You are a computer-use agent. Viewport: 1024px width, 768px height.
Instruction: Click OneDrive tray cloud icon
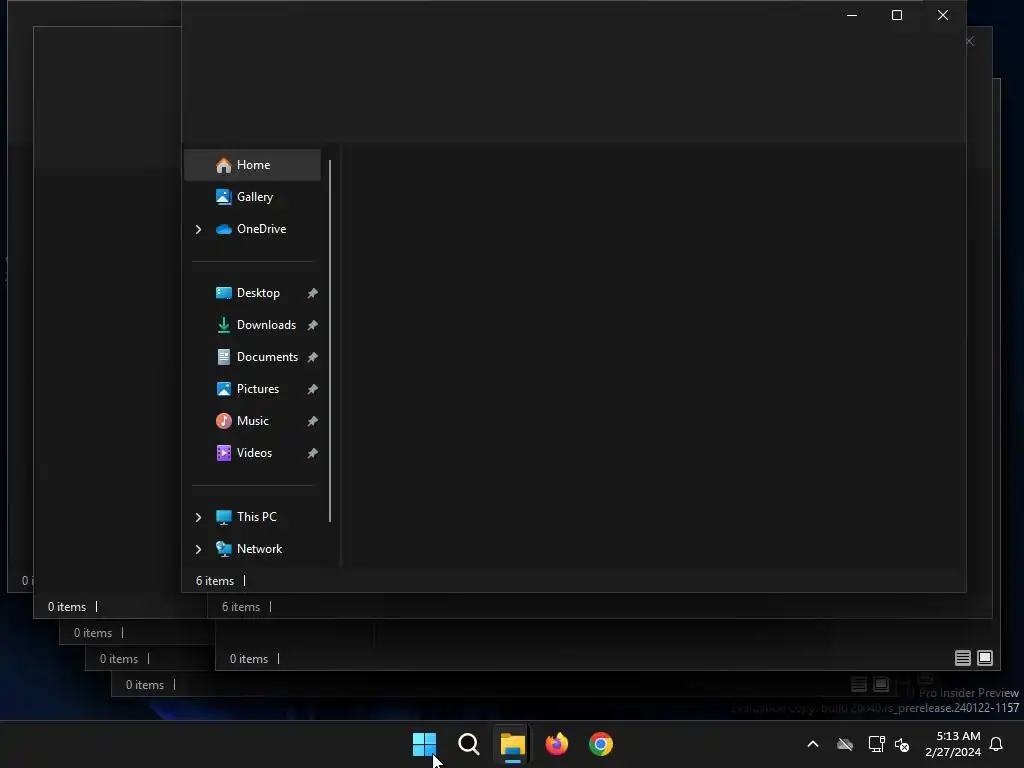click(x=845, y=744)
